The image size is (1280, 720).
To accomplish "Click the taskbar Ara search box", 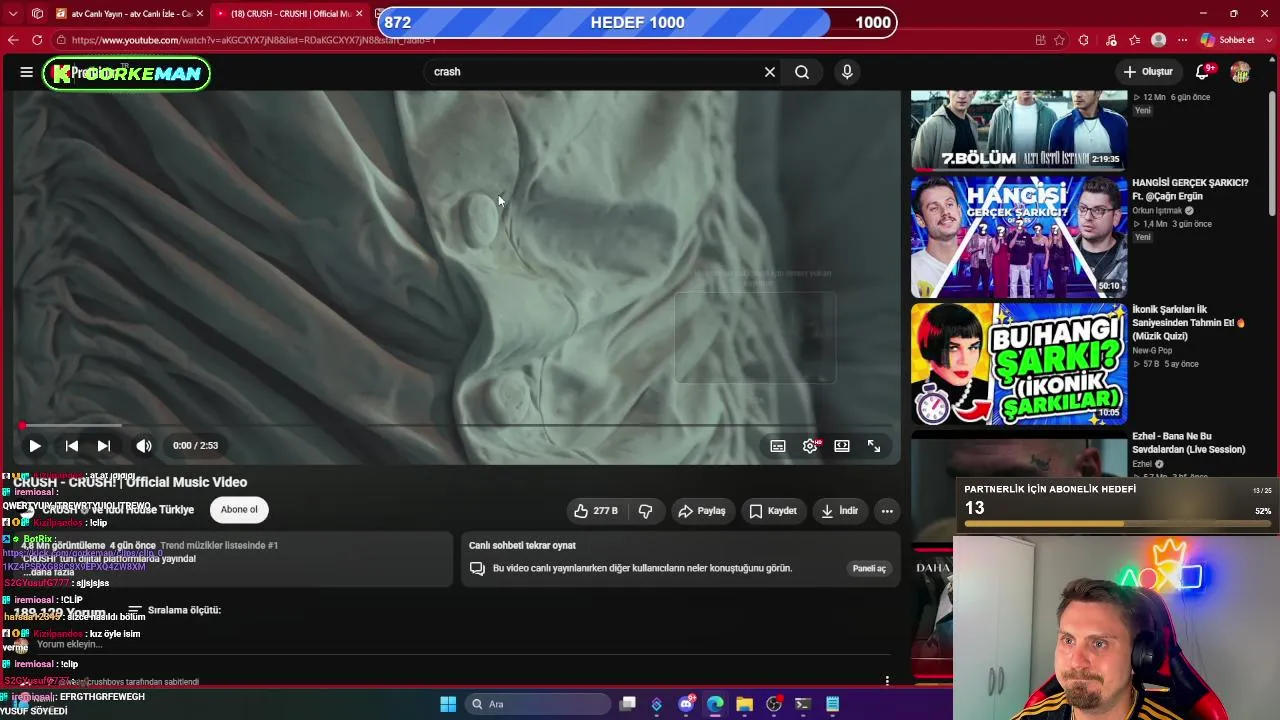I will click(x=539, y=704).
